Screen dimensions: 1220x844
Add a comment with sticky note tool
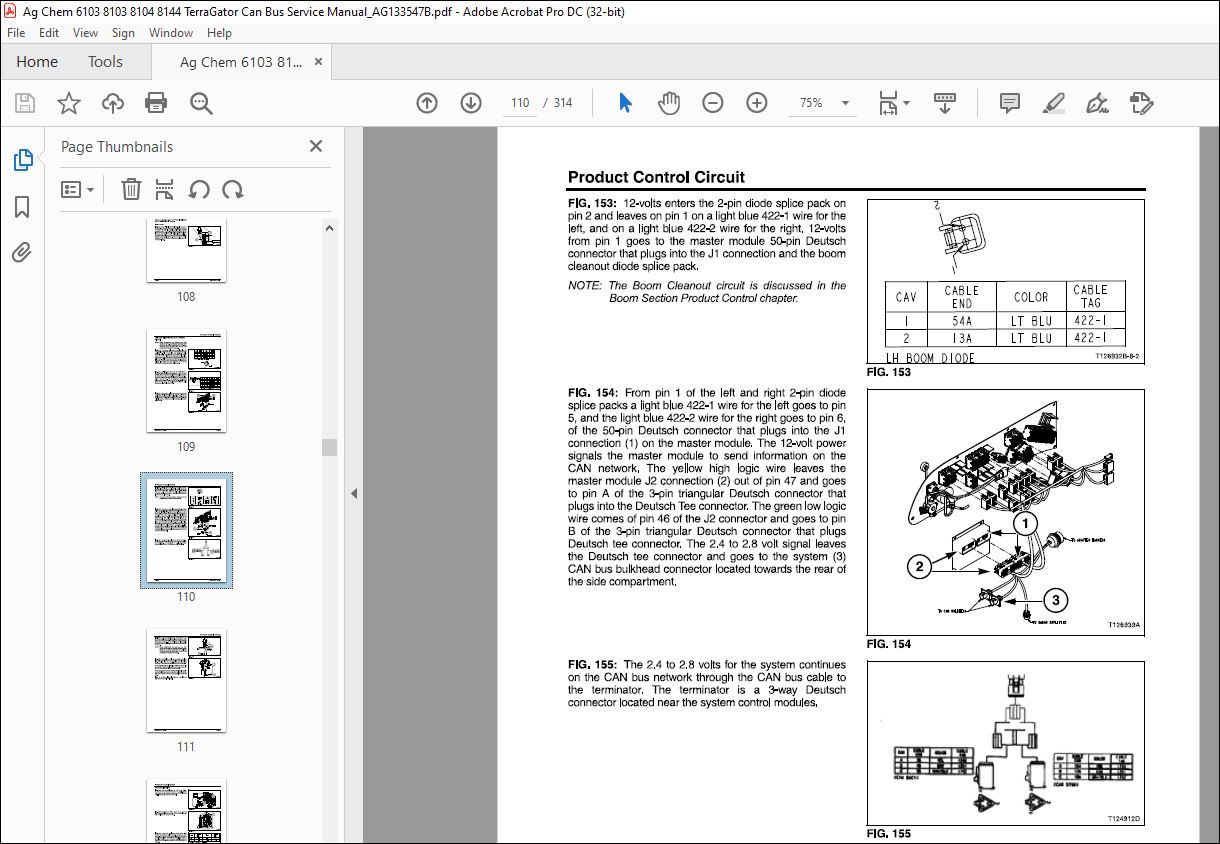coord(1010,103)
